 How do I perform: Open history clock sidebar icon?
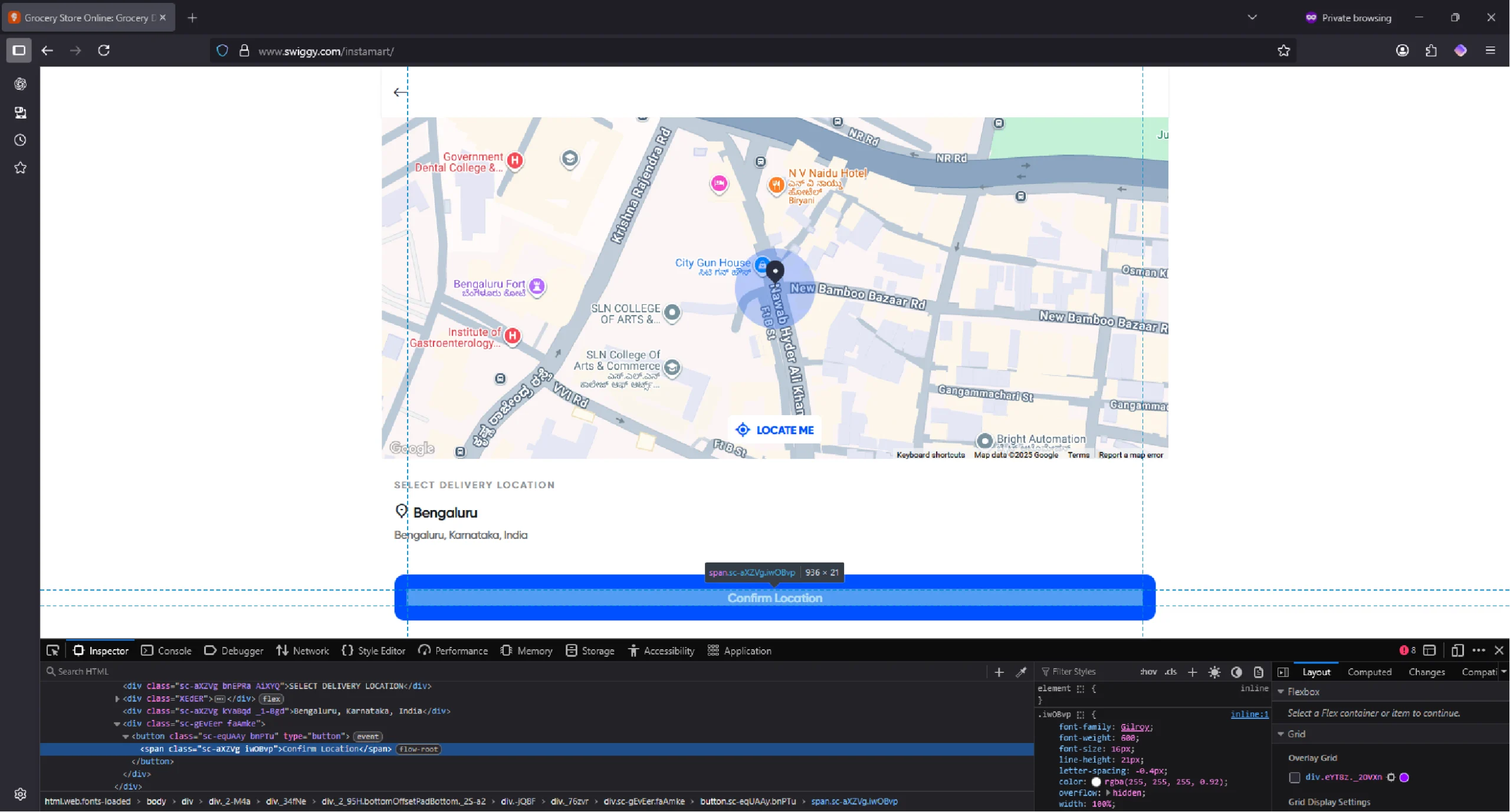click(x=21, y=140)
